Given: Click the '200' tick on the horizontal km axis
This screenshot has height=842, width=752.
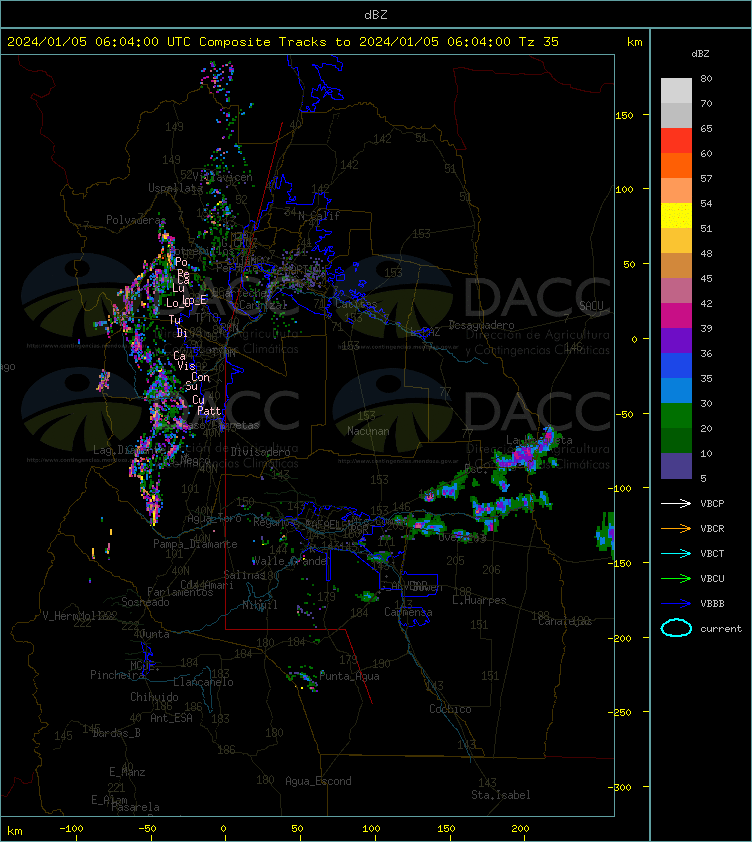Looking at the screenshot, I should tap(520, 829).
